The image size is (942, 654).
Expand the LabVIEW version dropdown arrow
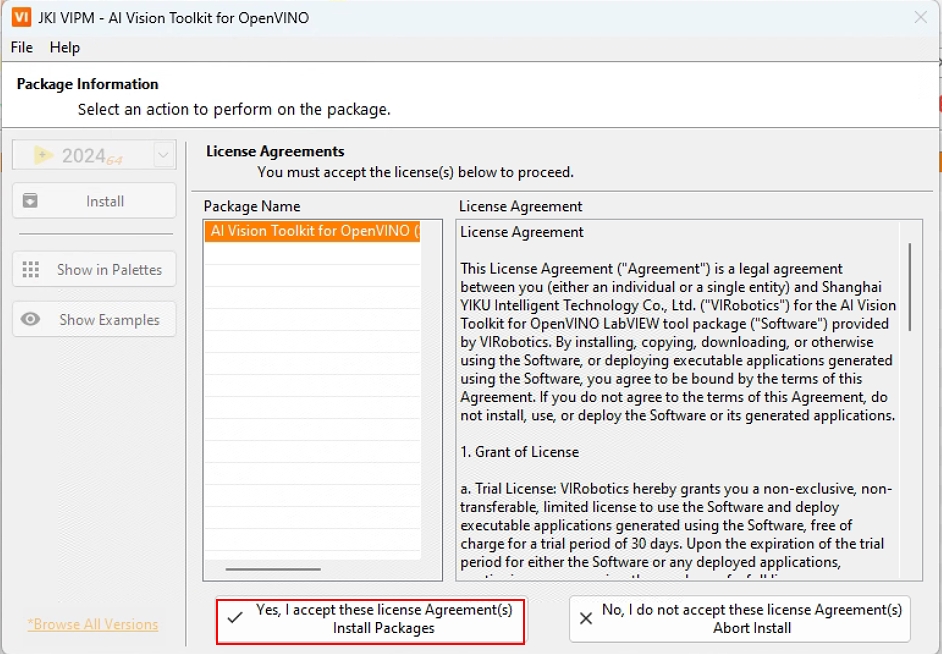163,155
